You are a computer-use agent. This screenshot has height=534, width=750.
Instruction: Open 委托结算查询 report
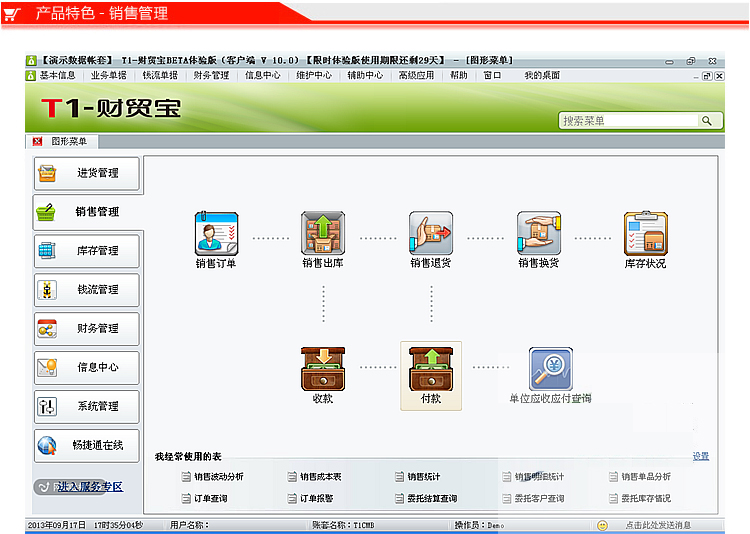426,499
